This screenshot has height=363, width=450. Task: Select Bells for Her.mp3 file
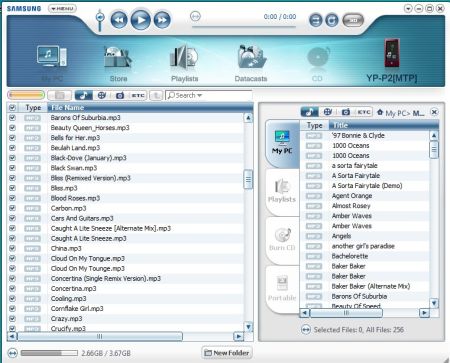click(x=75, y=138)
